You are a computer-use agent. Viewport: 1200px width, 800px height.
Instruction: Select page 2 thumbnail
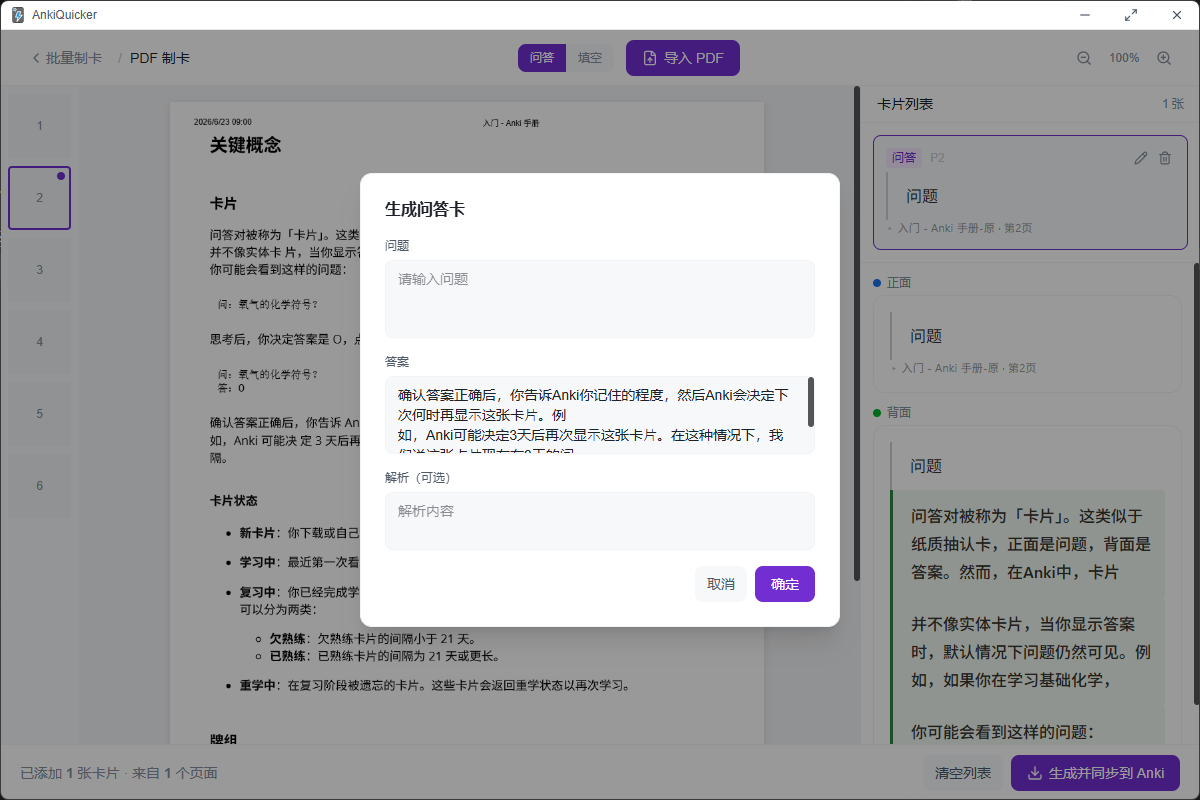(x=40, y=198)
